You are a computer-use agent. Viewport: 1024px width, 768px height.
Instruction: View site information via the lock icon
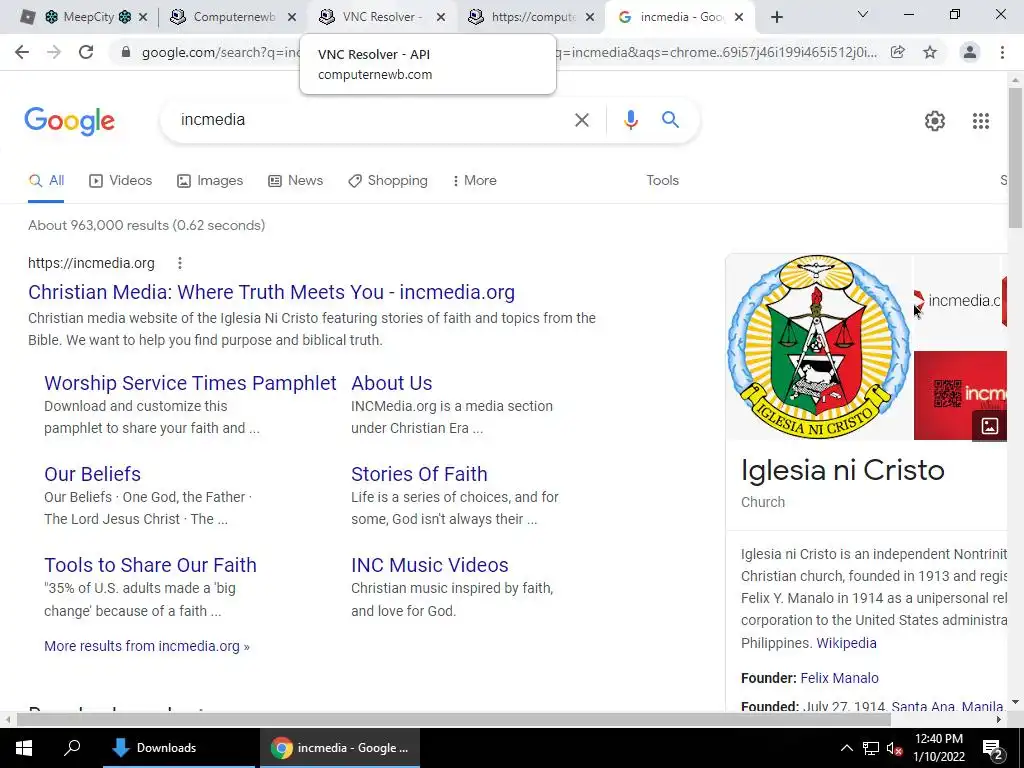126,52
